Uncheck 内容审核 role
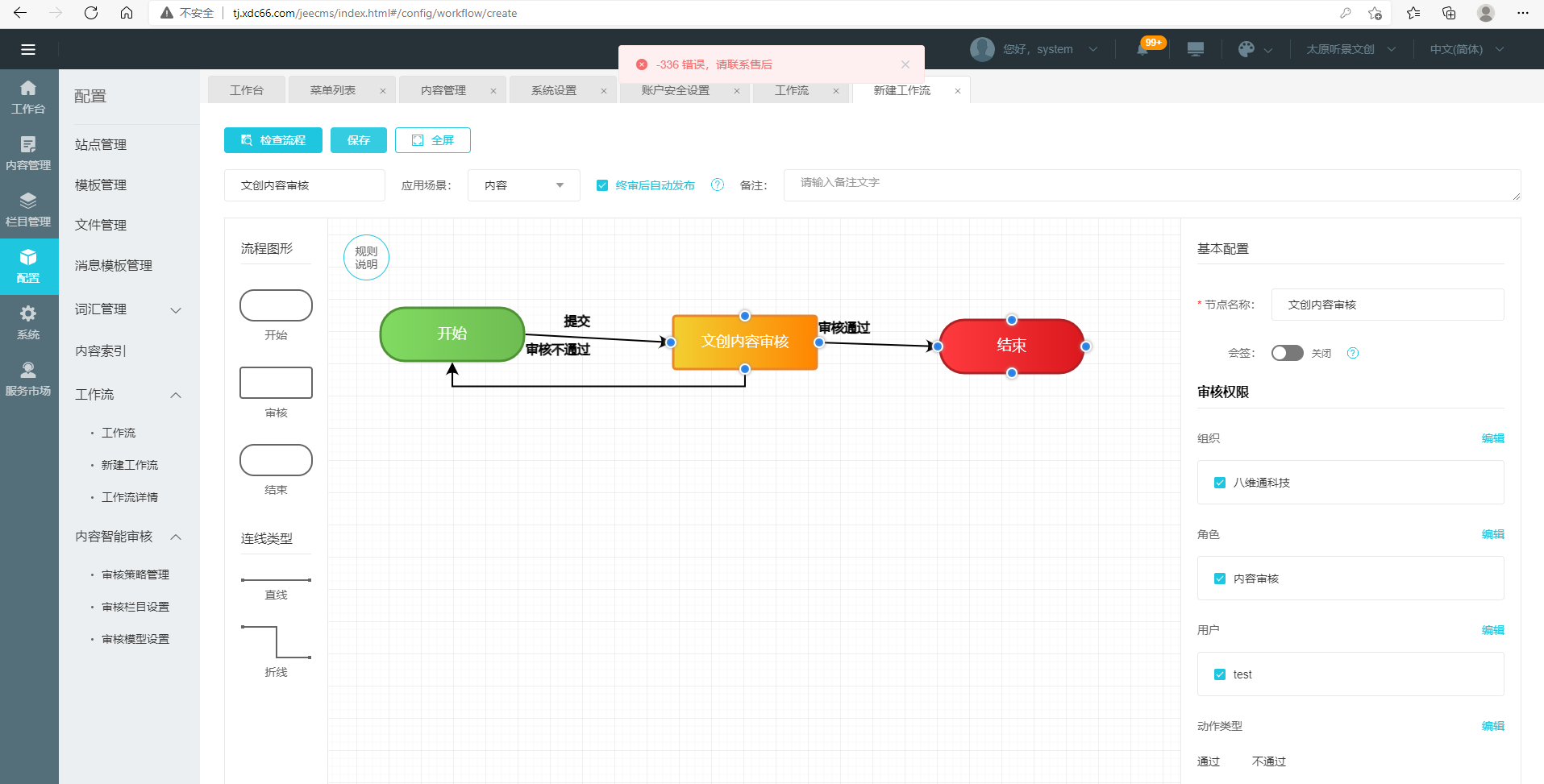Viewport: 1544px width, 784px height. 1220,579
